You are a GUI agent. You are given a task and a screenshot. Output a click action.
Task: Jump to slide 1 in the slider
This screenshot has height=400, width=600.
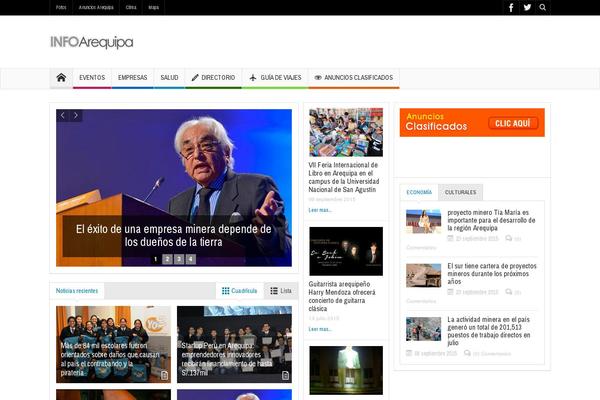tap(156, 259)
